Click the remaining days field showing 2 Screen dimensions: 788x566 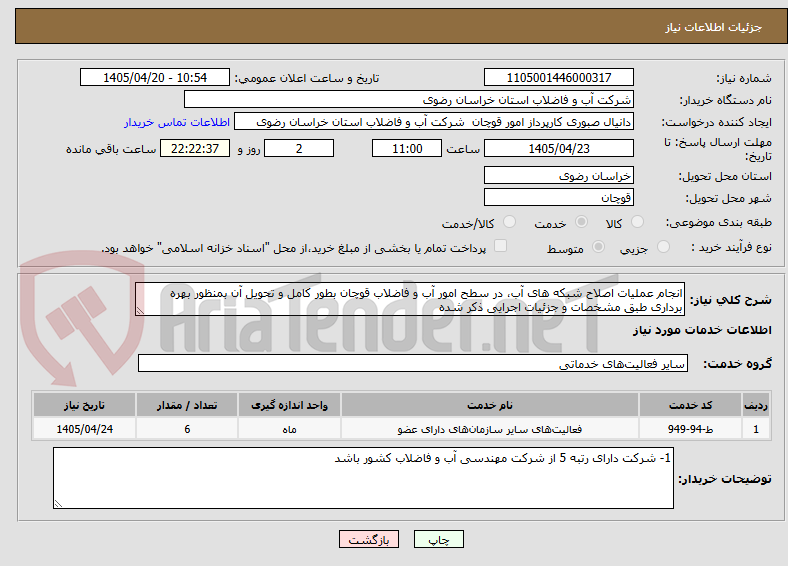[299, 148]
